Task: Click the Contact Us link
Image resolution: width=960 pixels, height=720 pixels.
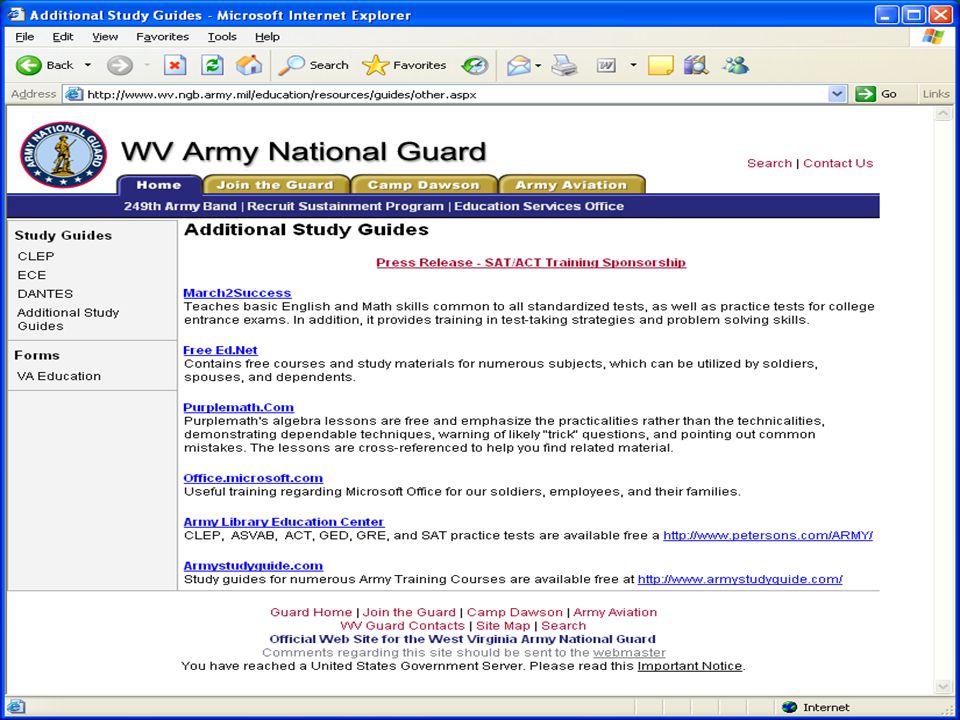Action: click(838, 163)
